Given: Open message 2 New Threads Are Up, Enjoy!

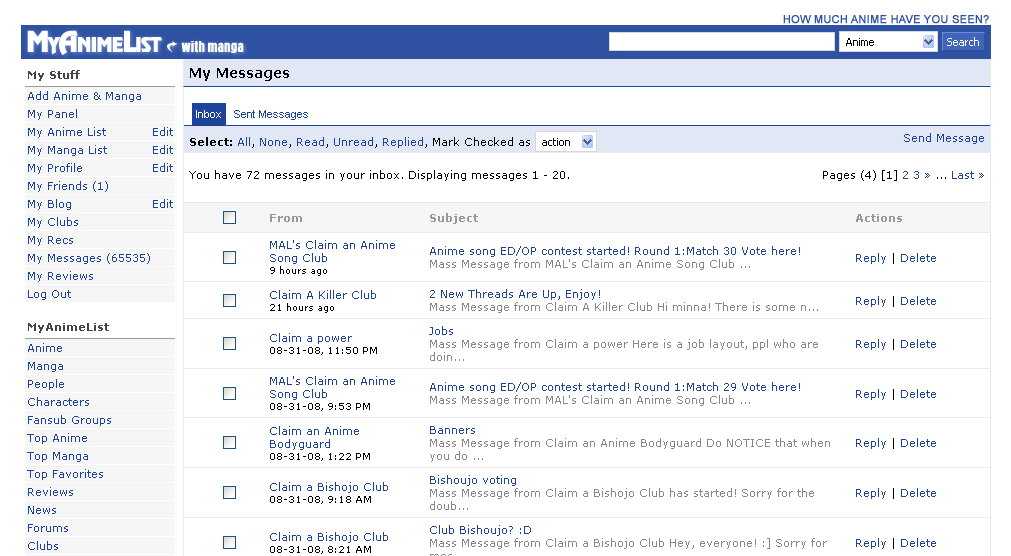Looking at the screenshot, I should click(x=515, y=294).
